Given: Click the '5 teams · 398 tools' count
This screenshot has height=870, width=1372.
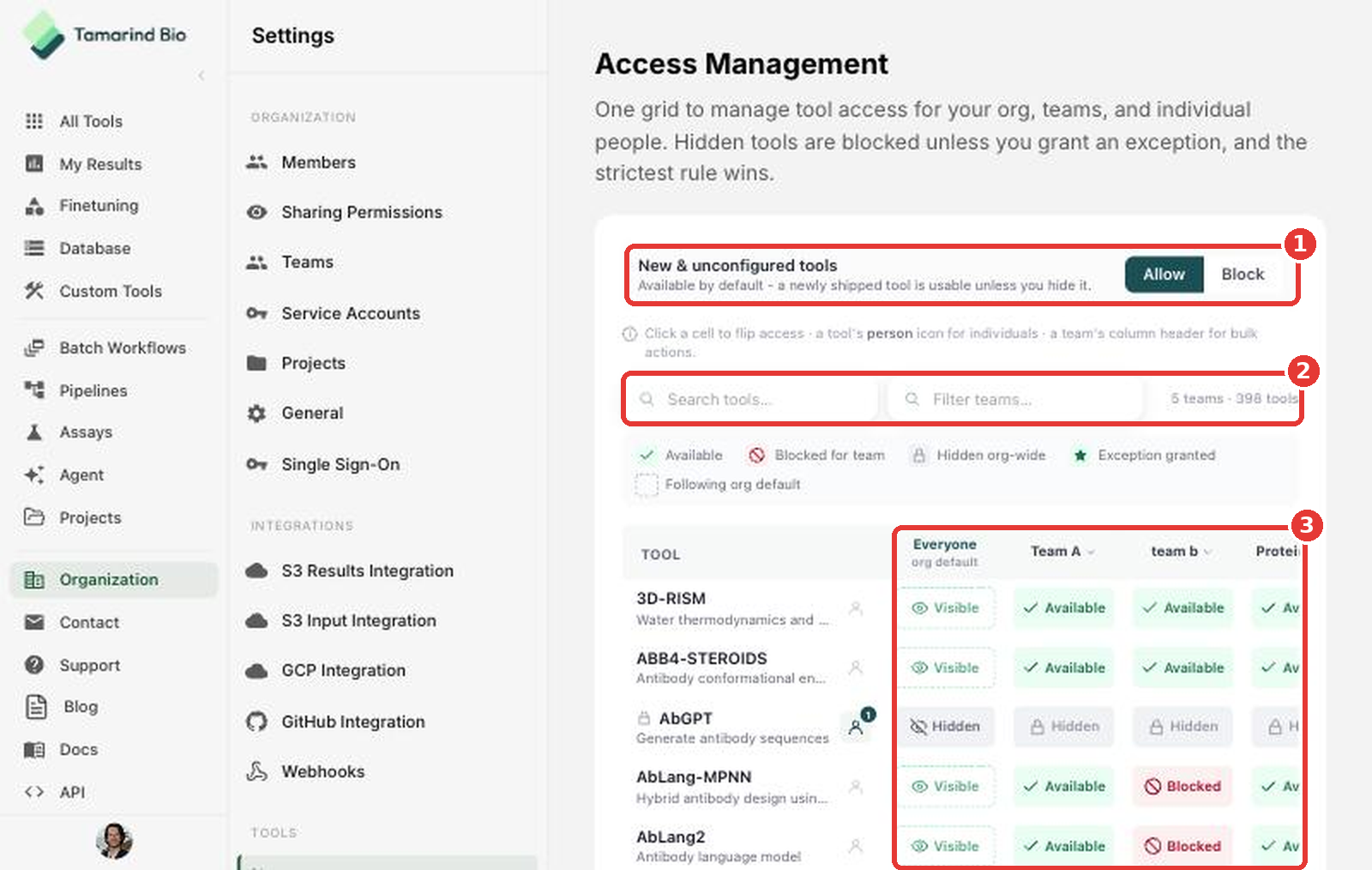Looking at the screenshot, I should 1234,399.
